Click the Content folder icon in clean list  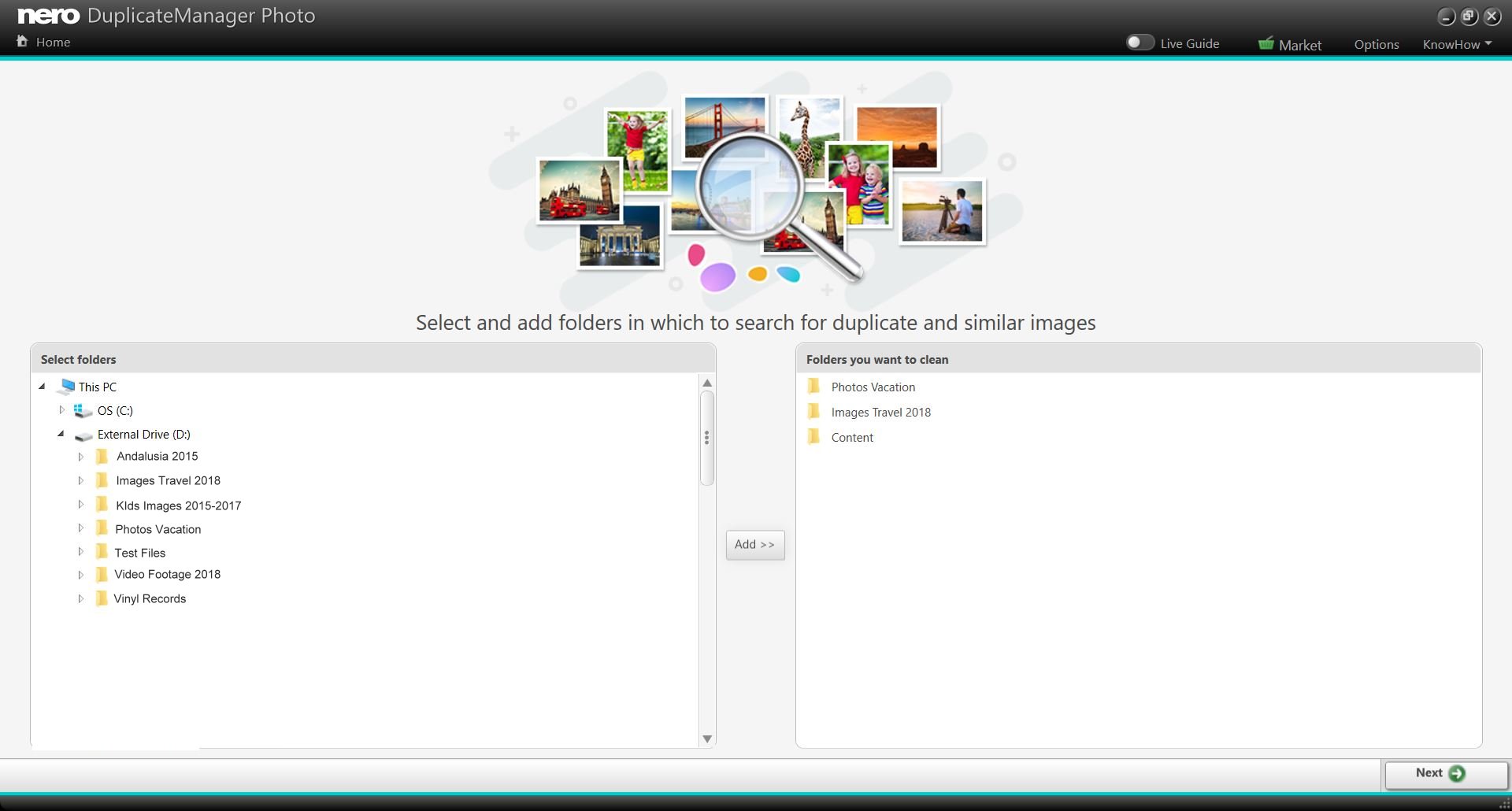814,437
